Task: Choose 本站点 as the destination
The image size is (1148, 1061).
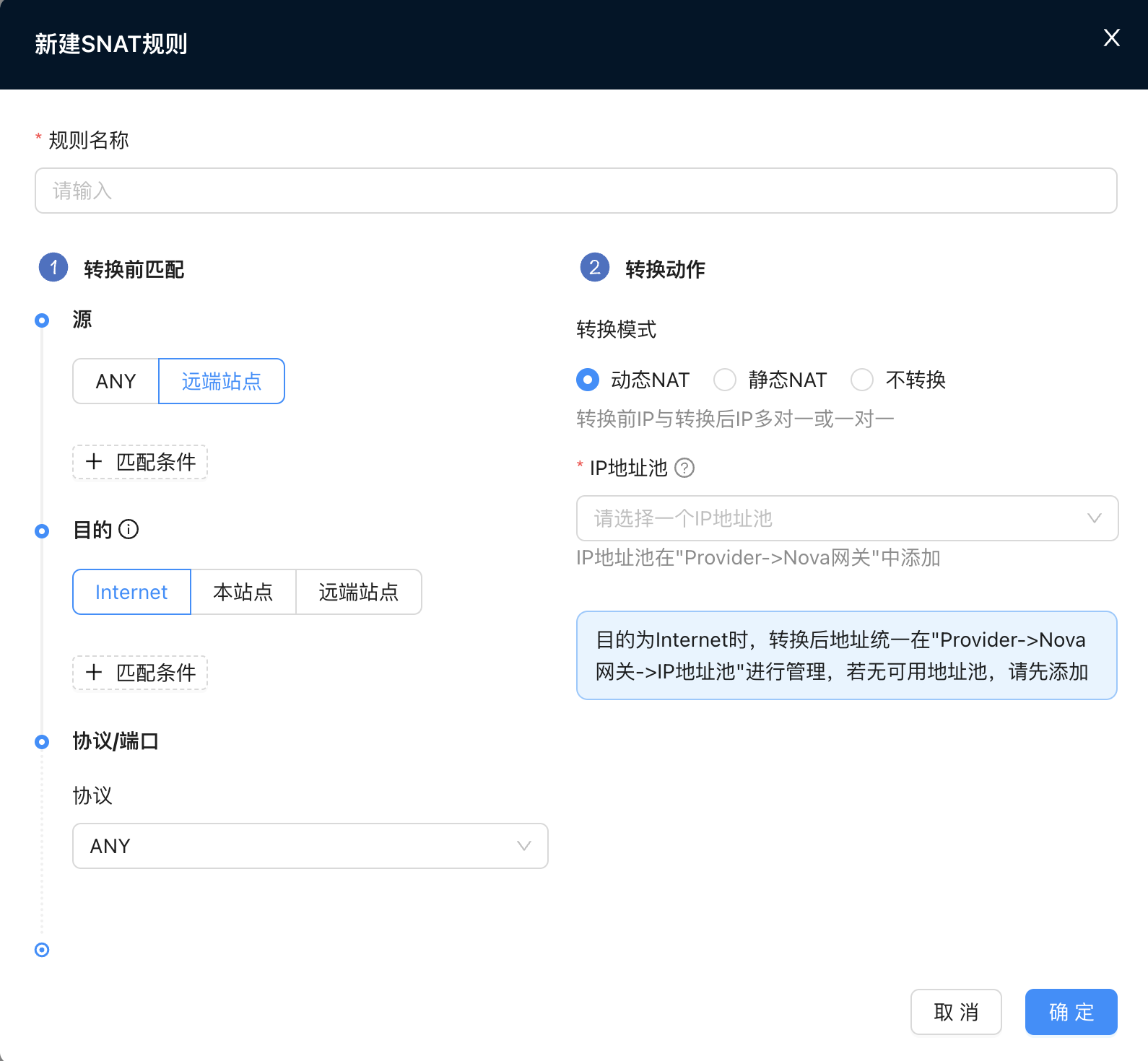Action: tap(243, 592)
